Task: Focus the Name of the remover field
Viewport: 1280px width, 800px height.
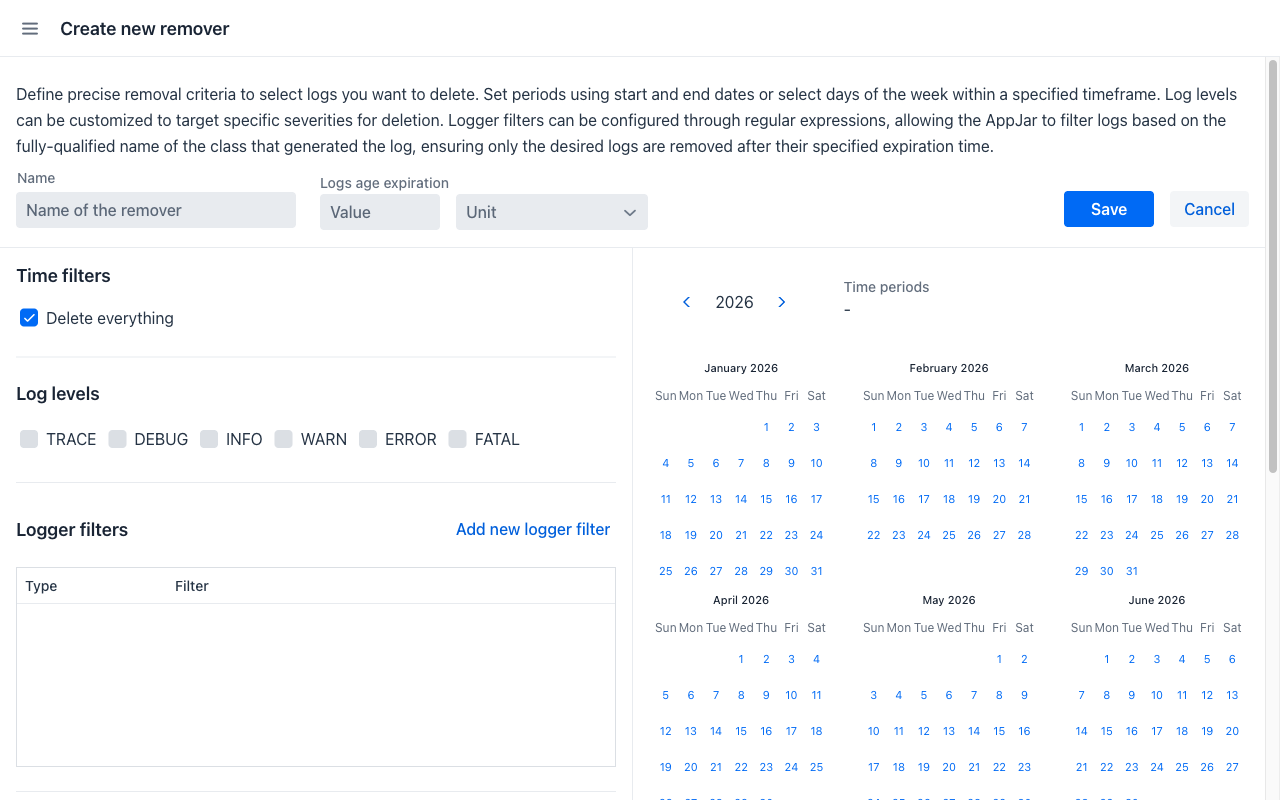Action: pos(156,210)
